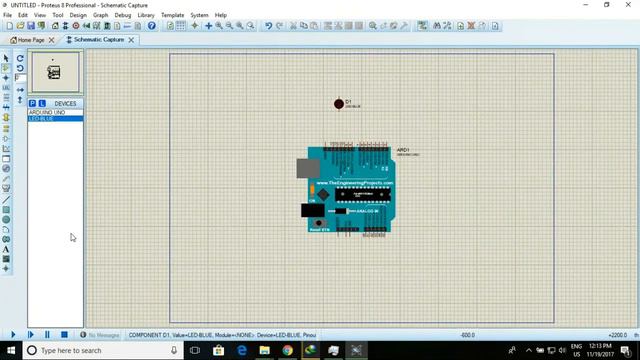Select the 2D text 'A' tool
This screenshot has height=360, width=640.
[x=6, y=249]
